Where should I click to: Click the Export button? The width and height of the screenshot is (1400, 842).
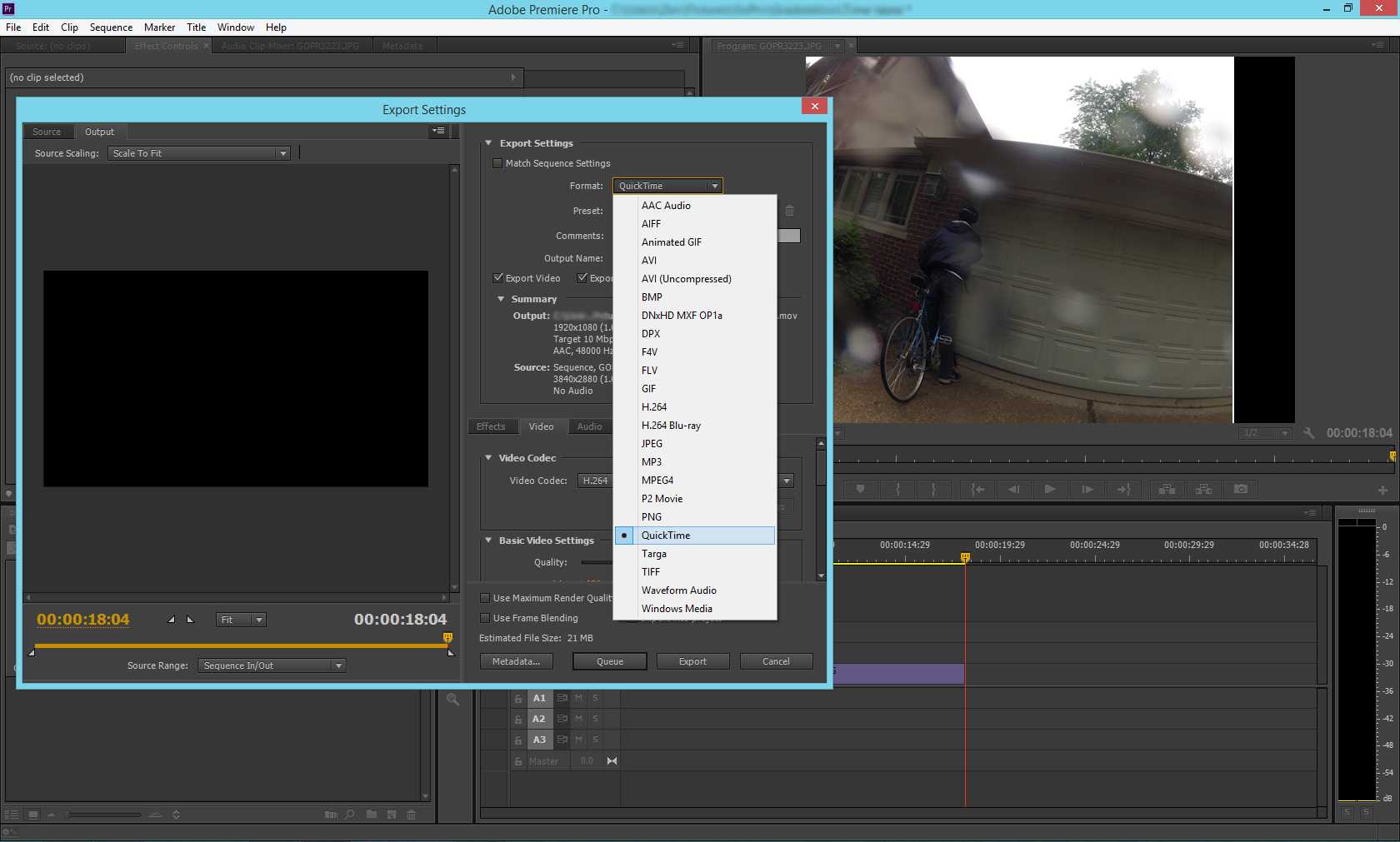click(x=692, y=661)
